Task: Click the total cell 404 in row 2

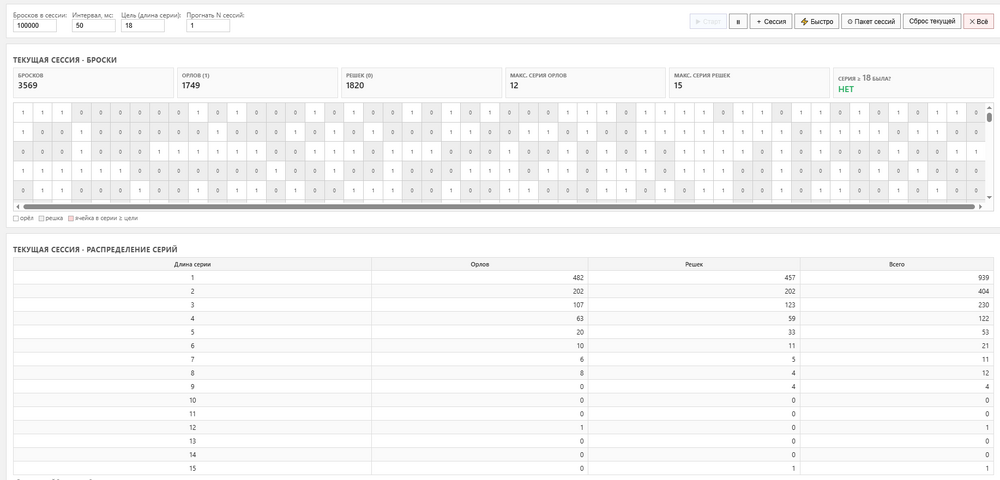Action: pyautogui.click(x=897, y=291)
